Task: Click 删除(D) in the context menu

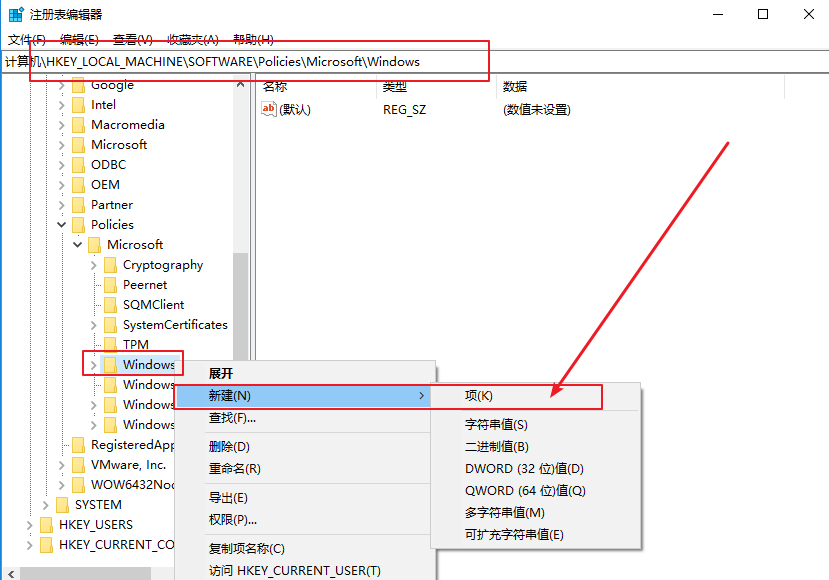Action: click(x=229, y=446)
